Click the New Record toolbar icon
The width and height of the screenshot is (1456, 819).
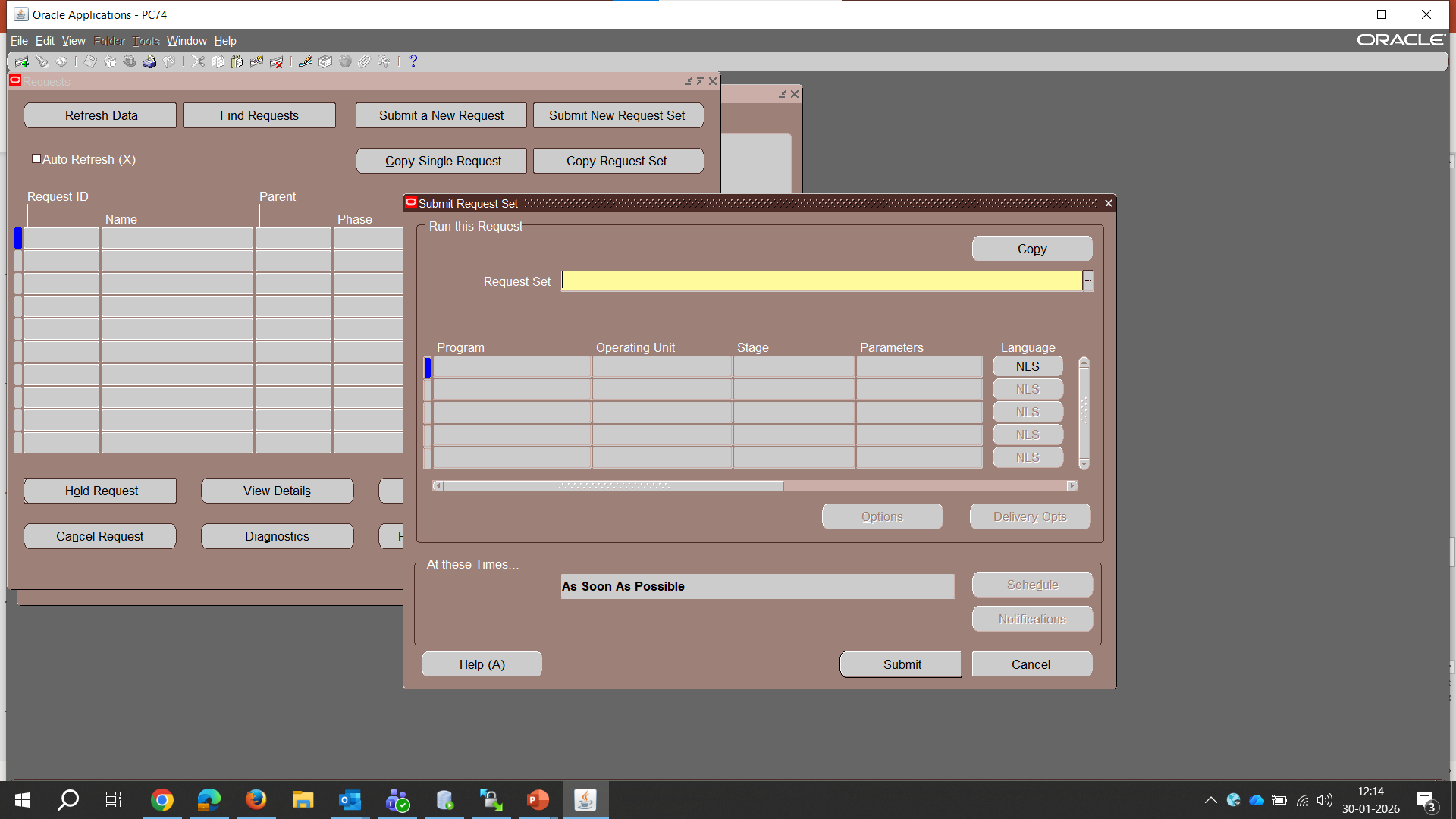coord(21,61)
